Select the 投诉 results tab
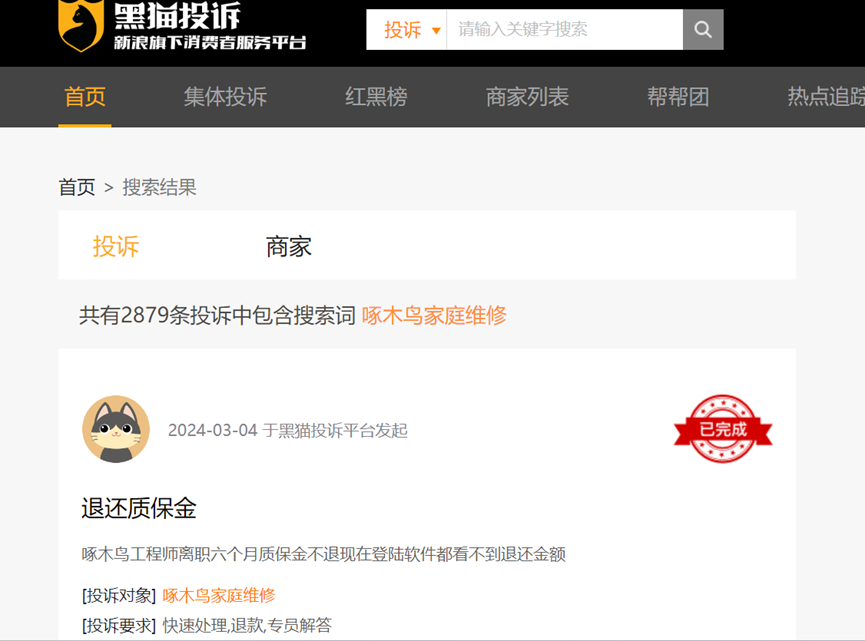Image resolution: width=865 pixels, height=641 pixels. pyautogui.click(x=116, y=246)
